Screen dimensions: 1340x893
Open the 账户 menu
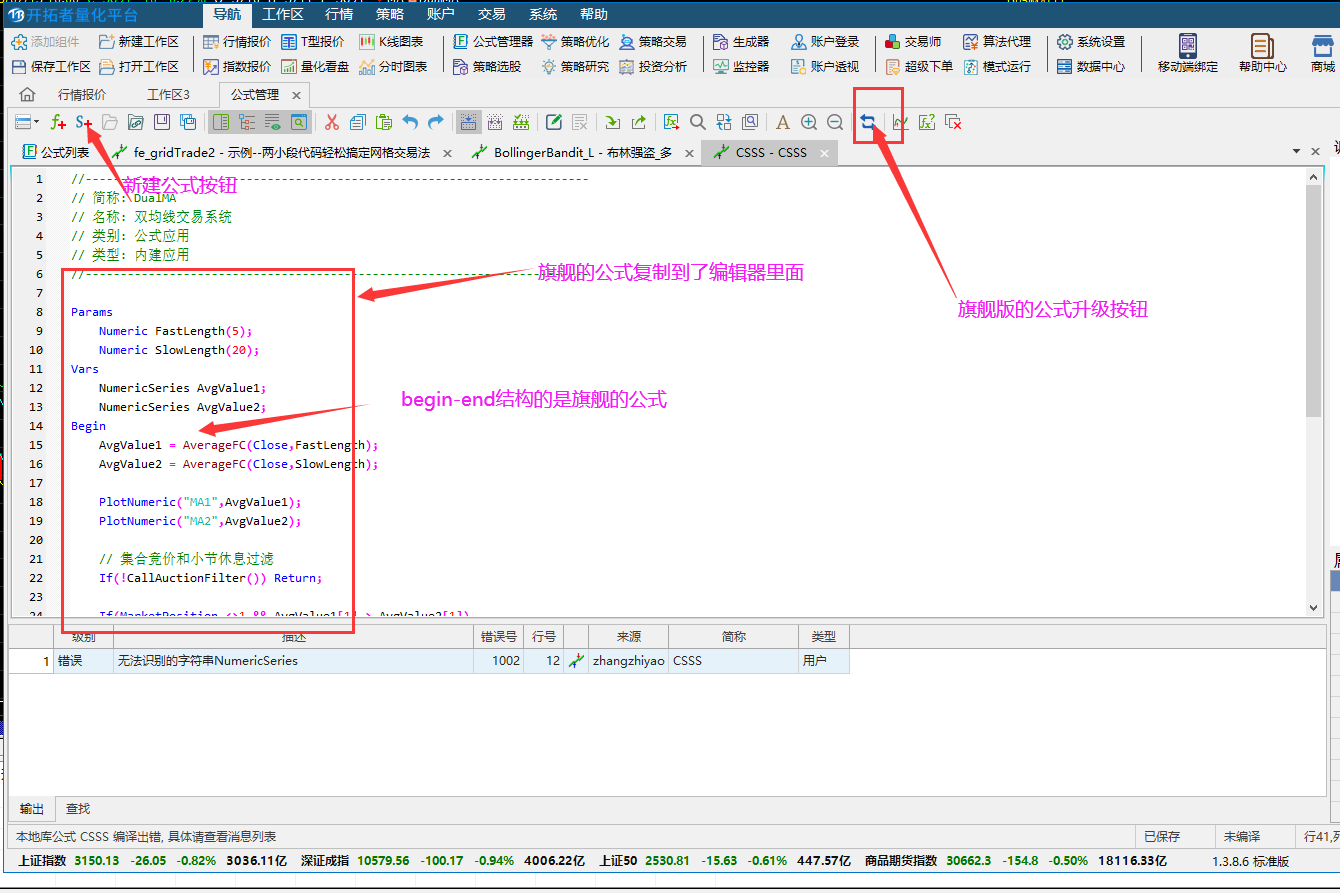441,14
